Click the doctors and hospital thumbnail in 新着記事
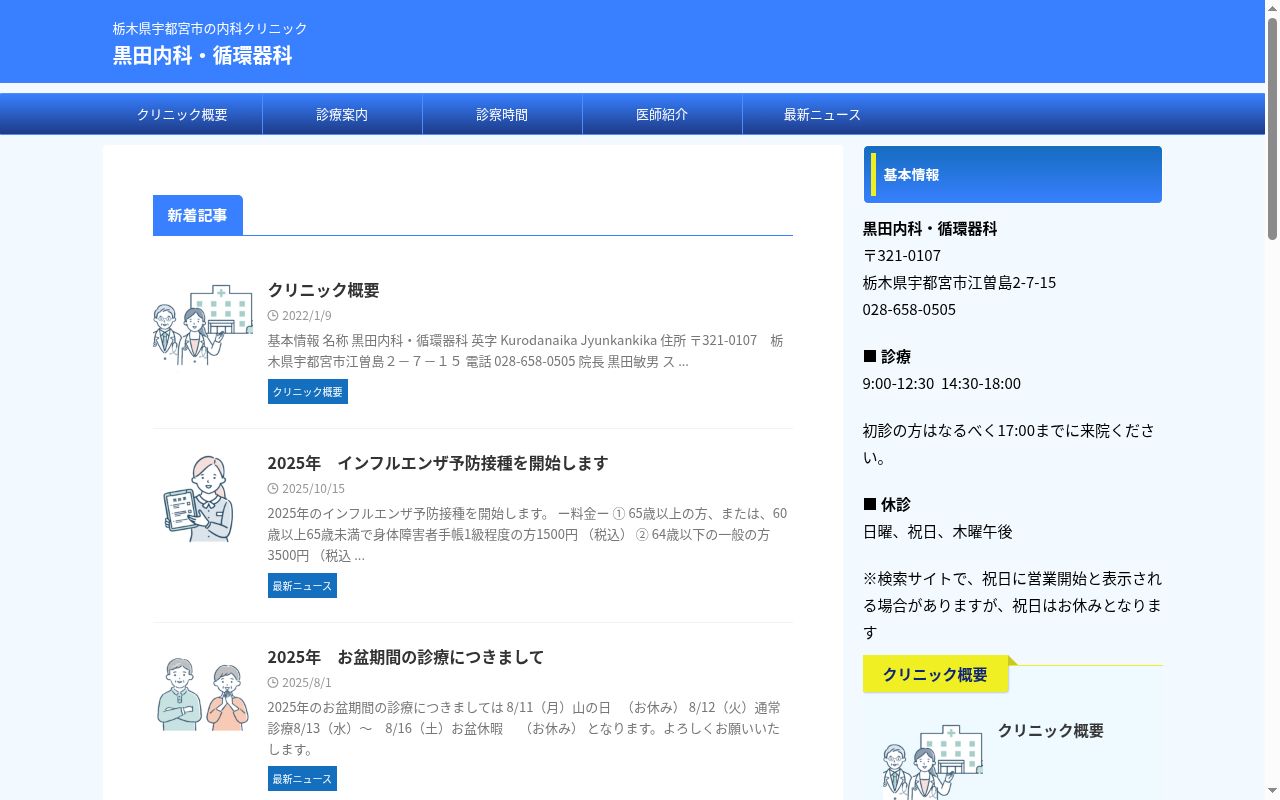Image resolution: width=1280 pixels, height=800 pixels. tap(203, 325)
